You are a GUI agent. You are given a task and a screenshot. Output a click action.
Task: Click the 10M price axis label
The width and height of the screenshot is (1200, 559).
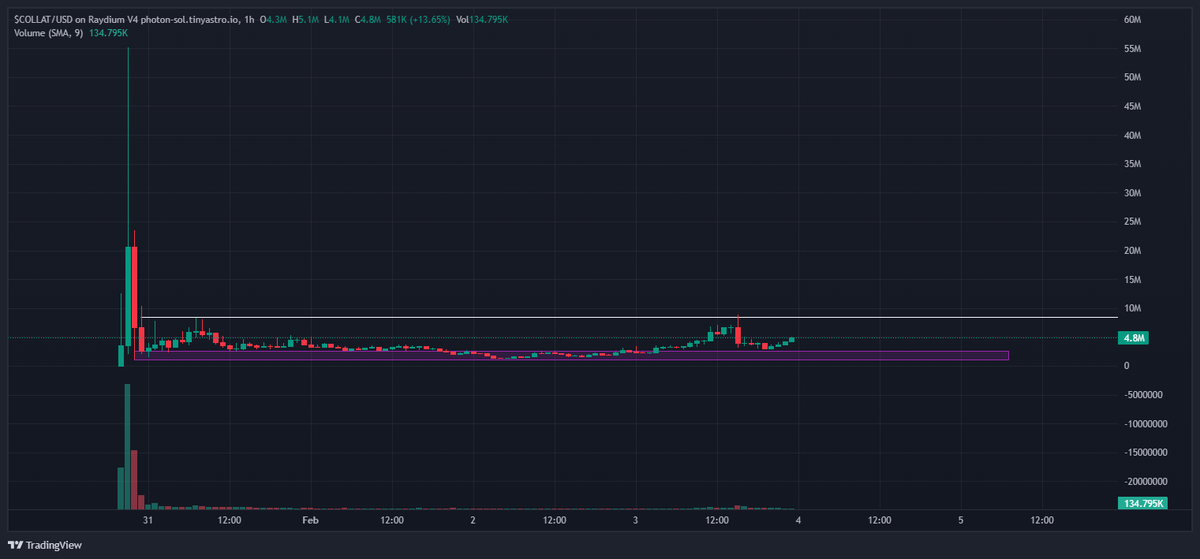(1133, 308)
